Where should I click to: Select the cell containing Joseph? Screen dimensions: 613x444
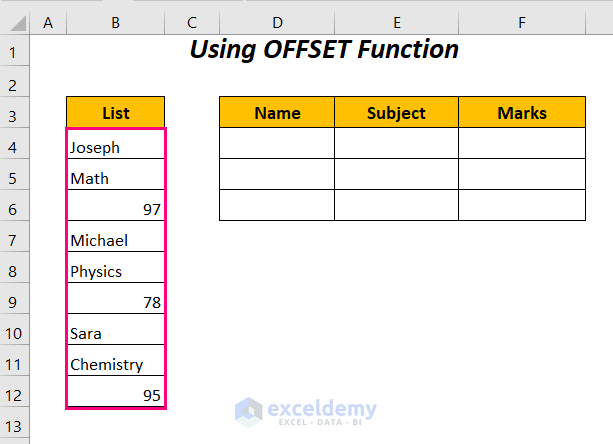coord(116,147)
